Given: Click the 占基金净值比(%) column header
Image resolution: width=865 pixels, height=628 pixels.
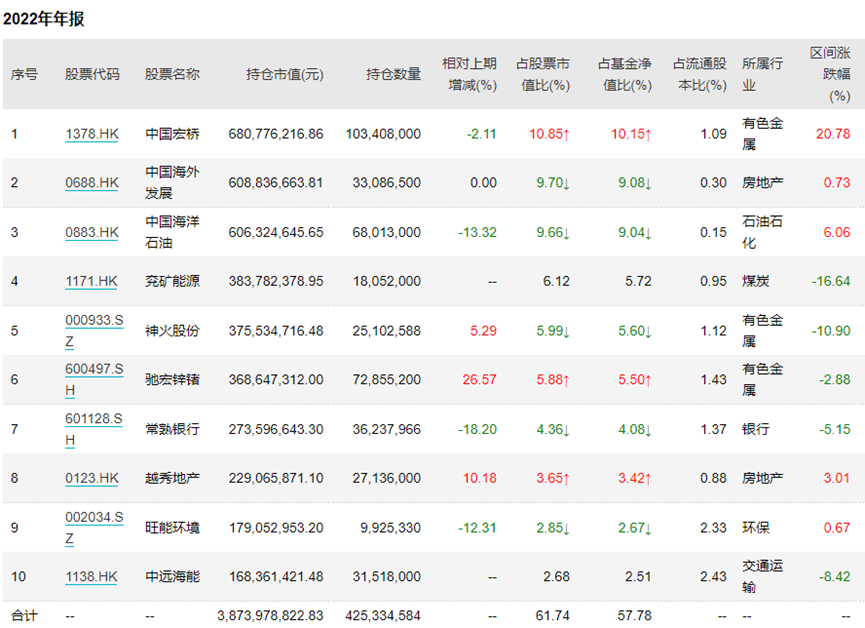Looking at the screenshot, I should (x=624, y=74).
